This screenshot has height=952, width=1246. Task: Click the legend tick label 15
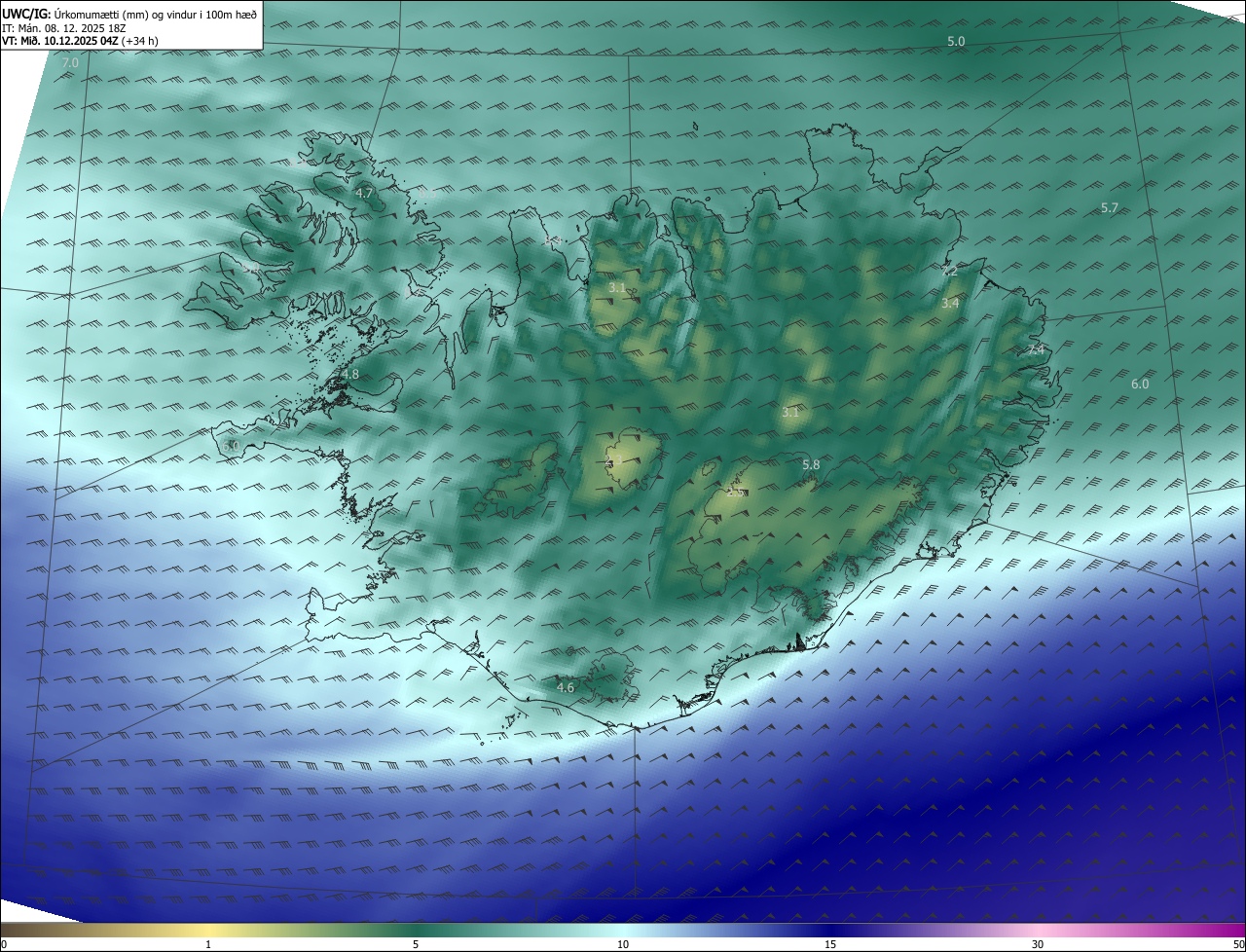point(830,944)
